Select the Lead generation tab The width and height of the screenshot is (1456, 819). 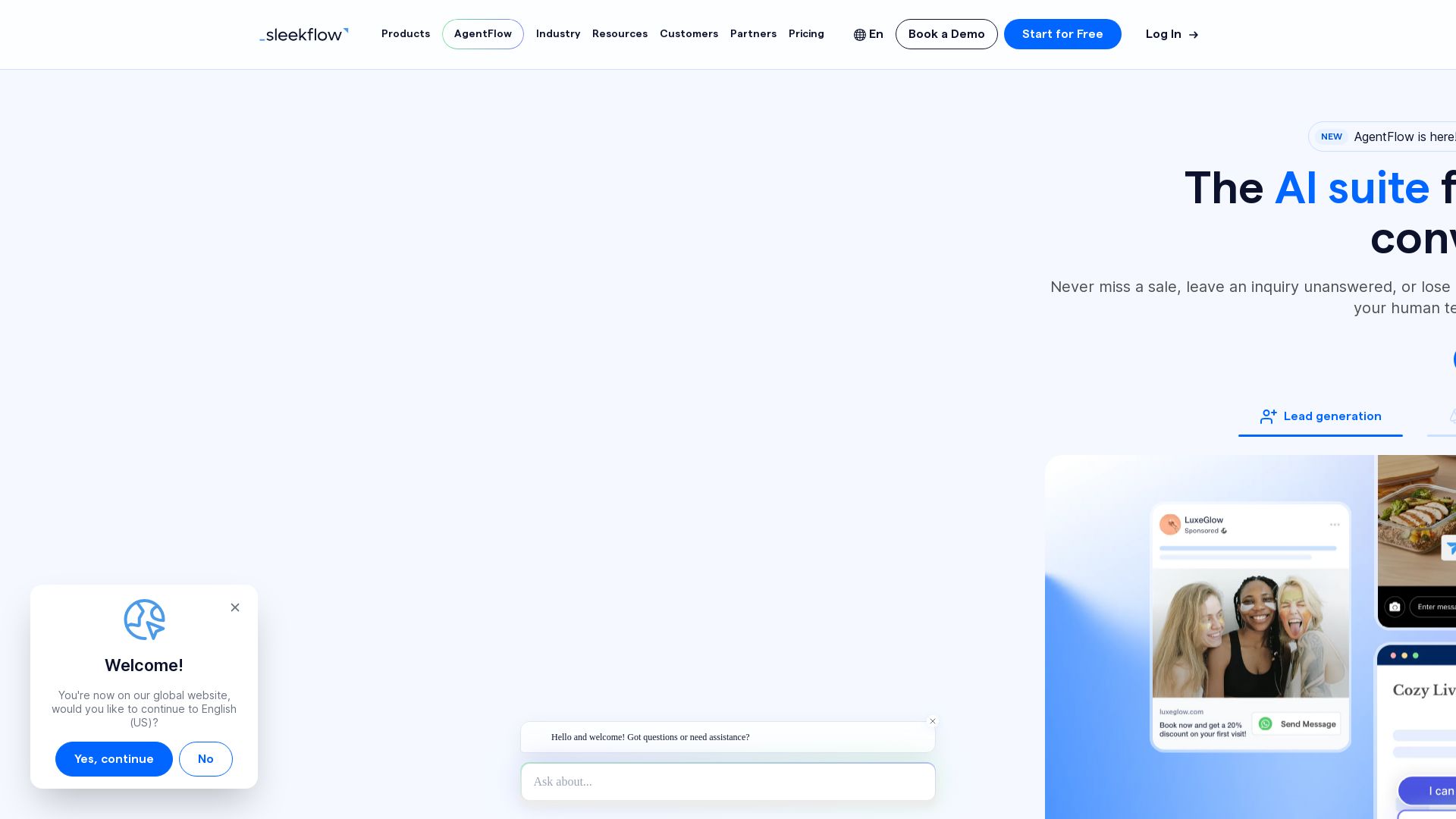(1320, 416)
